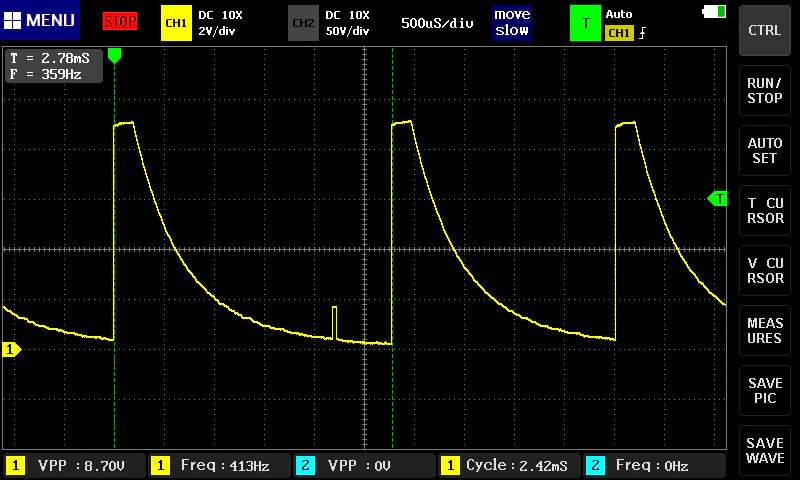Select the T = 2.78mS cursor readout box
Screen dimensions: 800x480
[54, 66]
